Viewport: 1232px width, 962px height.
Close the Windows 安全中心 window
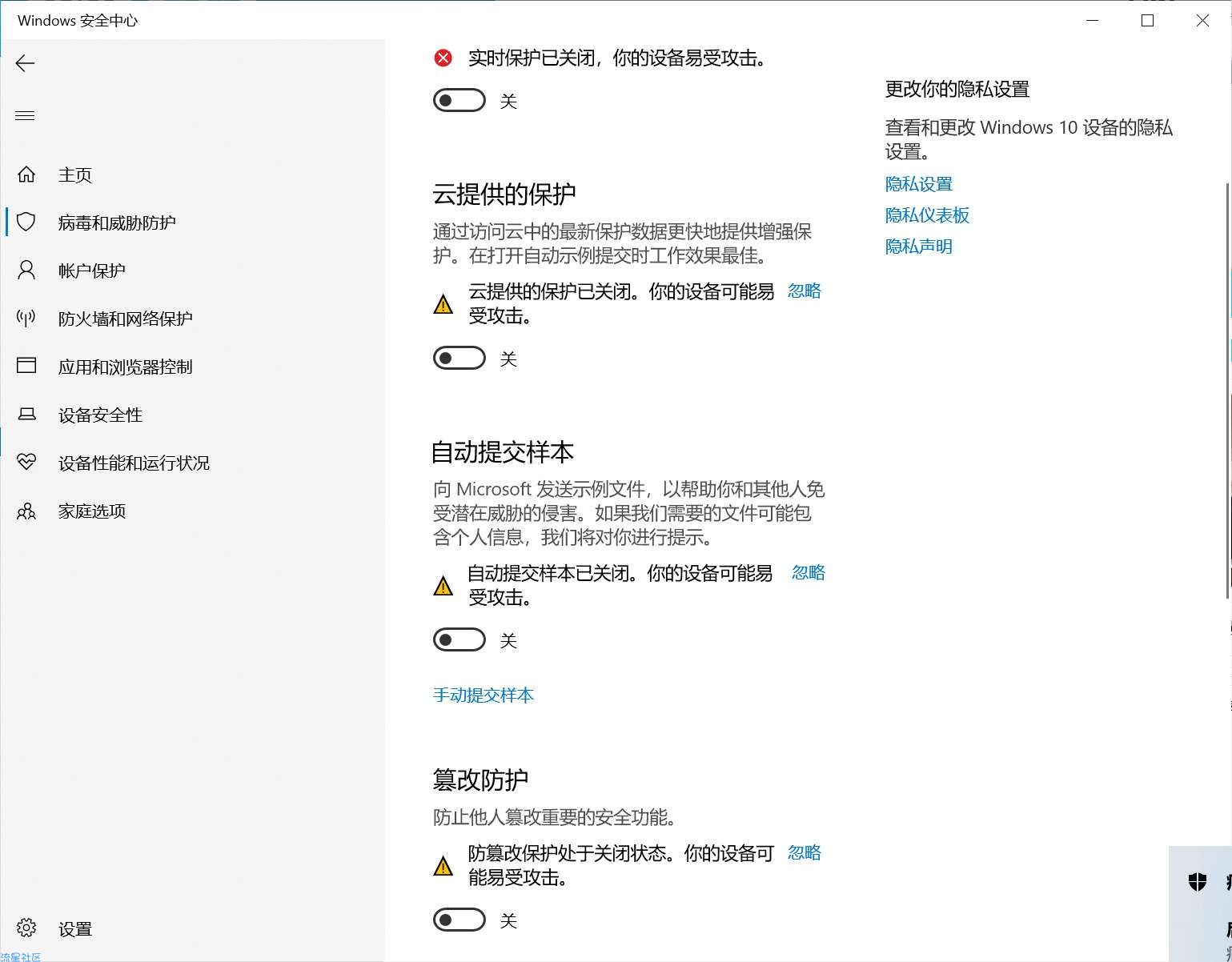pyautogui.click(x=1202, y=20)
